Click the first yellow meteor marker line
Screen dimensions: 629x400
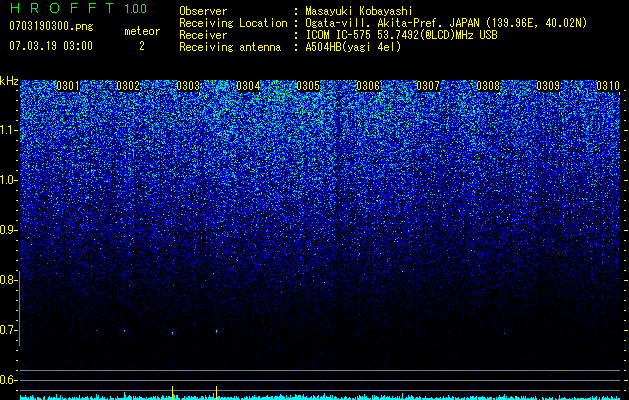point(172,392)
